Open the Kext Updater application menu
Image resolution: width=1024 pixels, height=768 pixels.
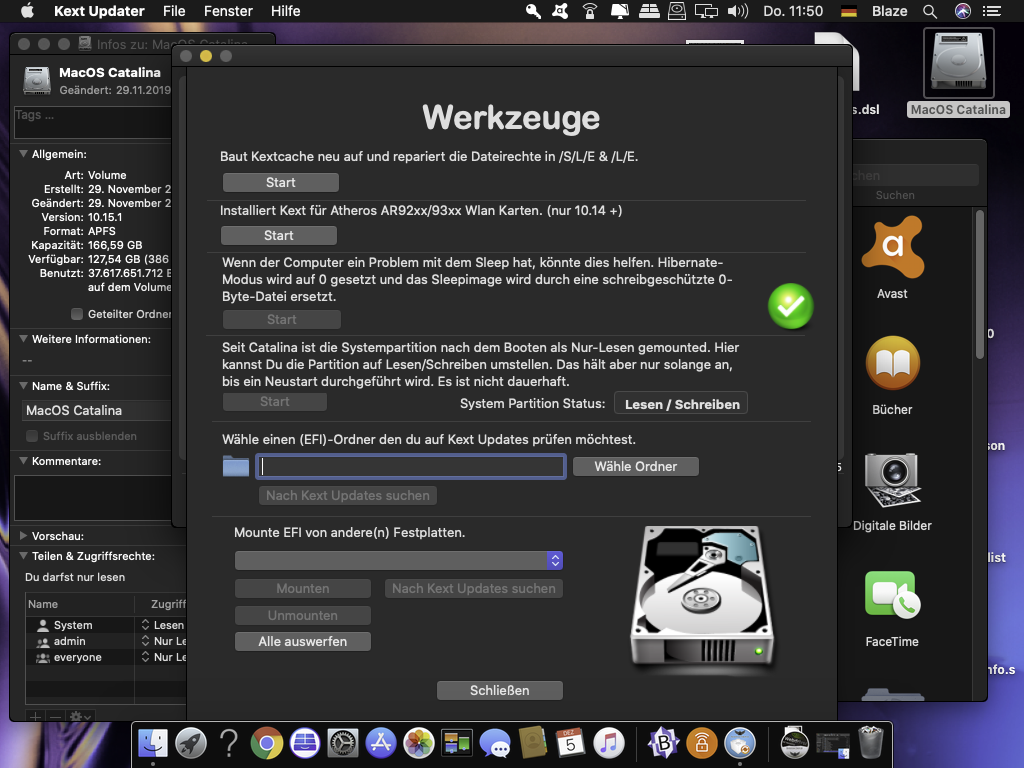click(x=99, y=11)
